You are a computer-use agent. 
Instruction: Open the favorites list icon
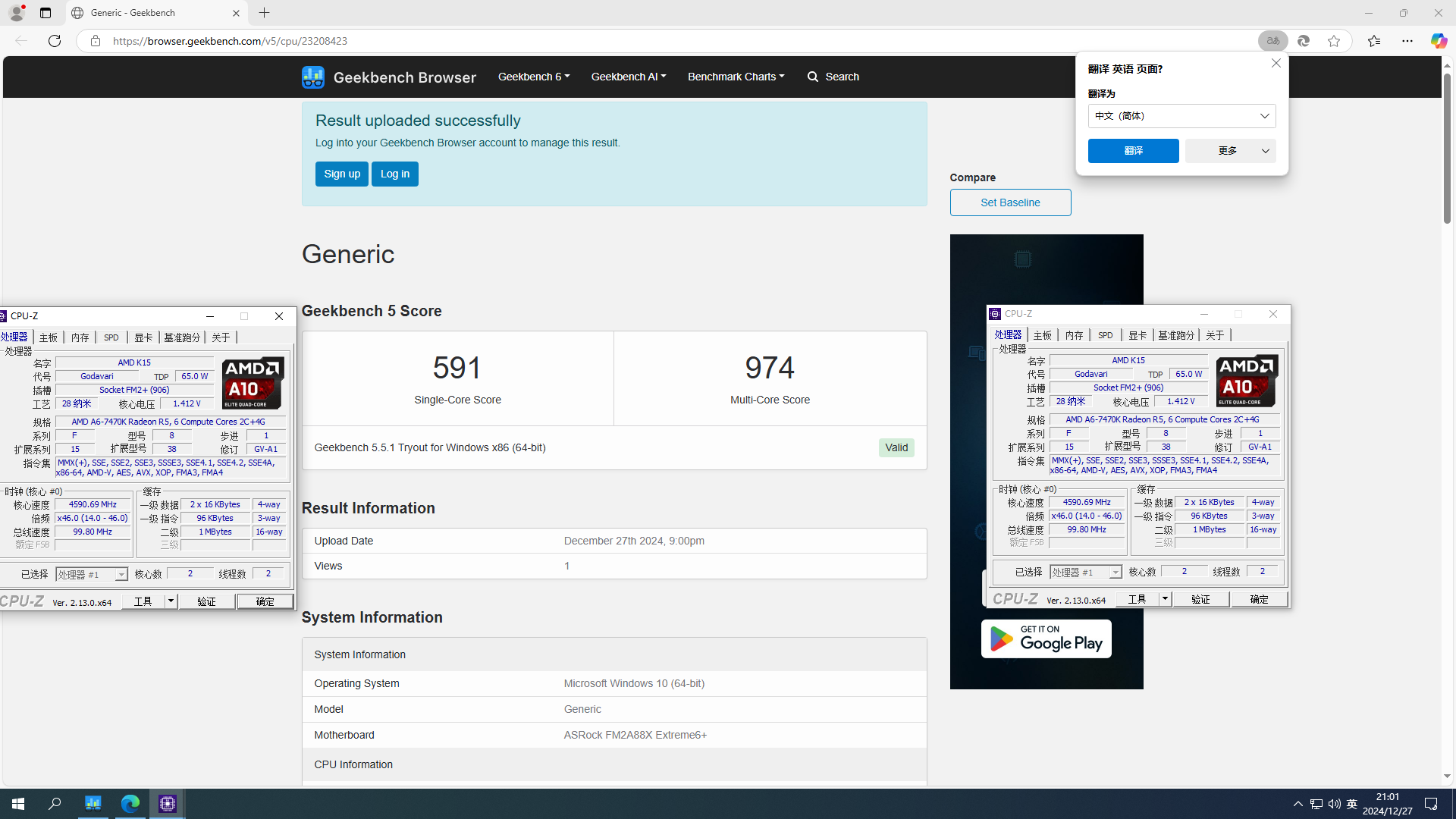coord(1374,41)
